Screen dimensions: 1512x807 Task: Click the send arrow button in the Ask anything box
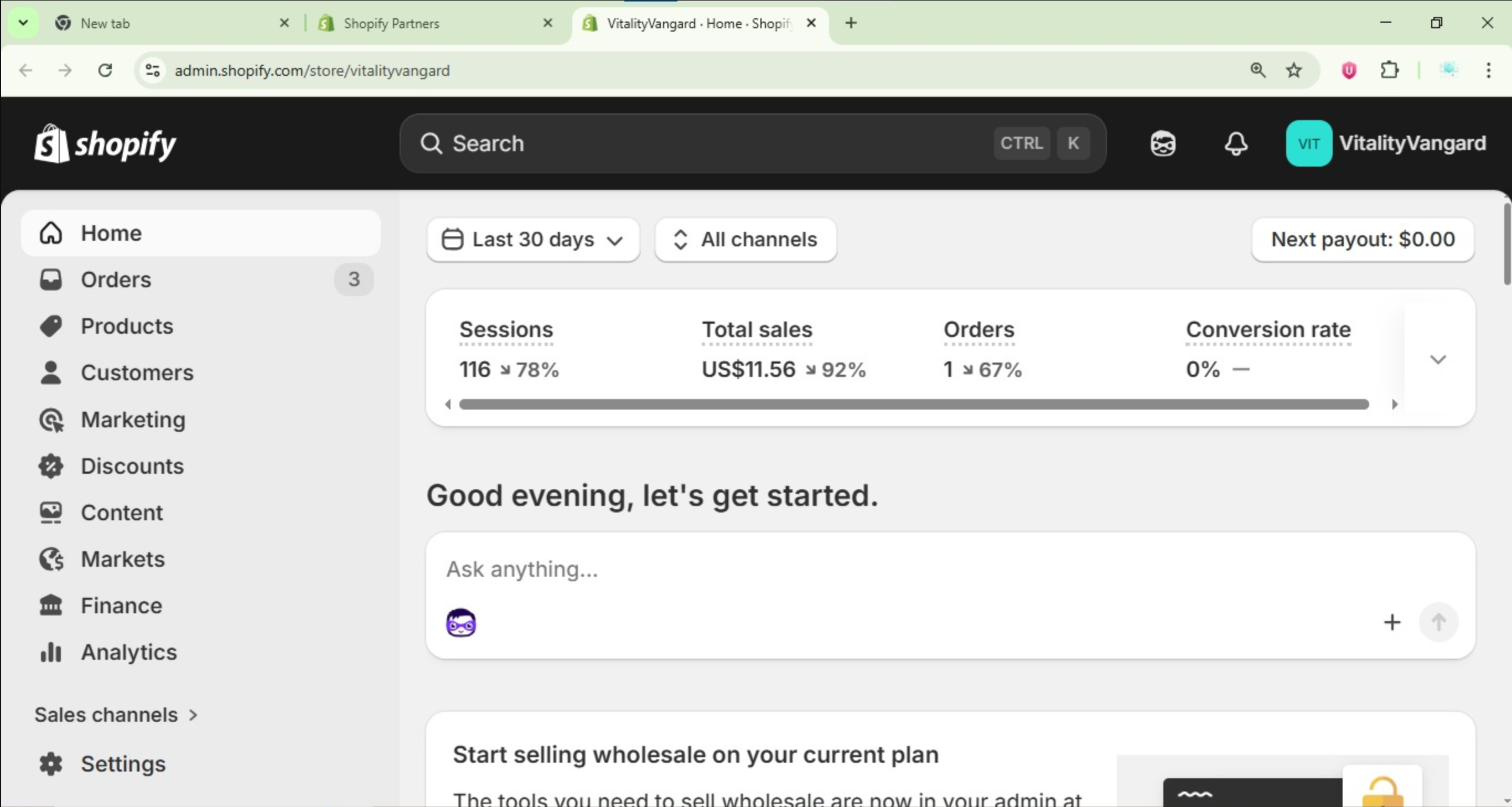1438,622
